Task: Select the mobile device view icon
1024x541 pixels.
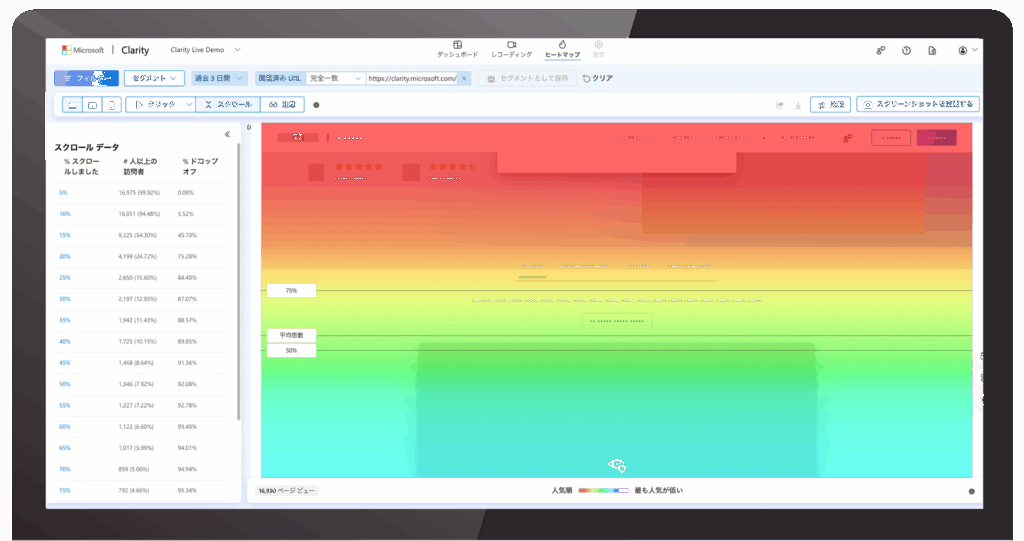Action: click(112, 105)
